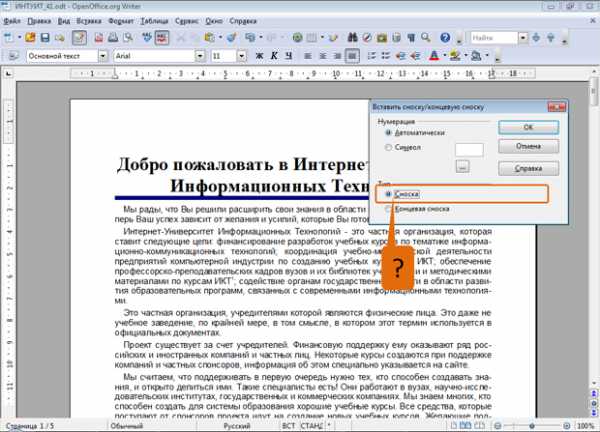Viewport: 600px width, 432px height.
Task: Toggle numbered list icon
Action: (x=371, y=56)
